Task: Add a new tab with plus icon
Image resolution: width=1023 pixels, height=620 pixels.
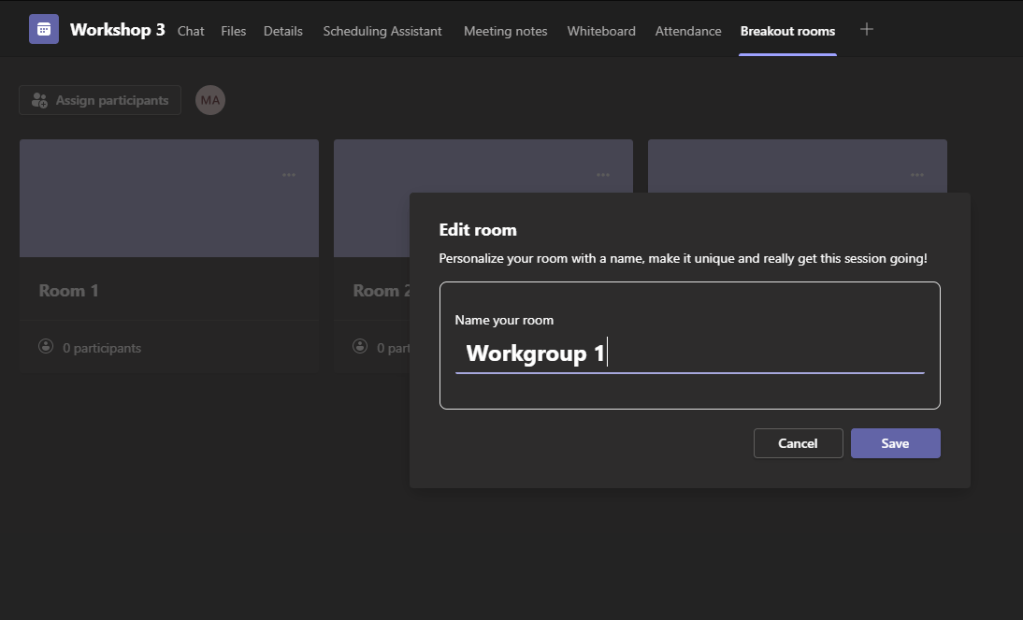Action: [867, 30]
